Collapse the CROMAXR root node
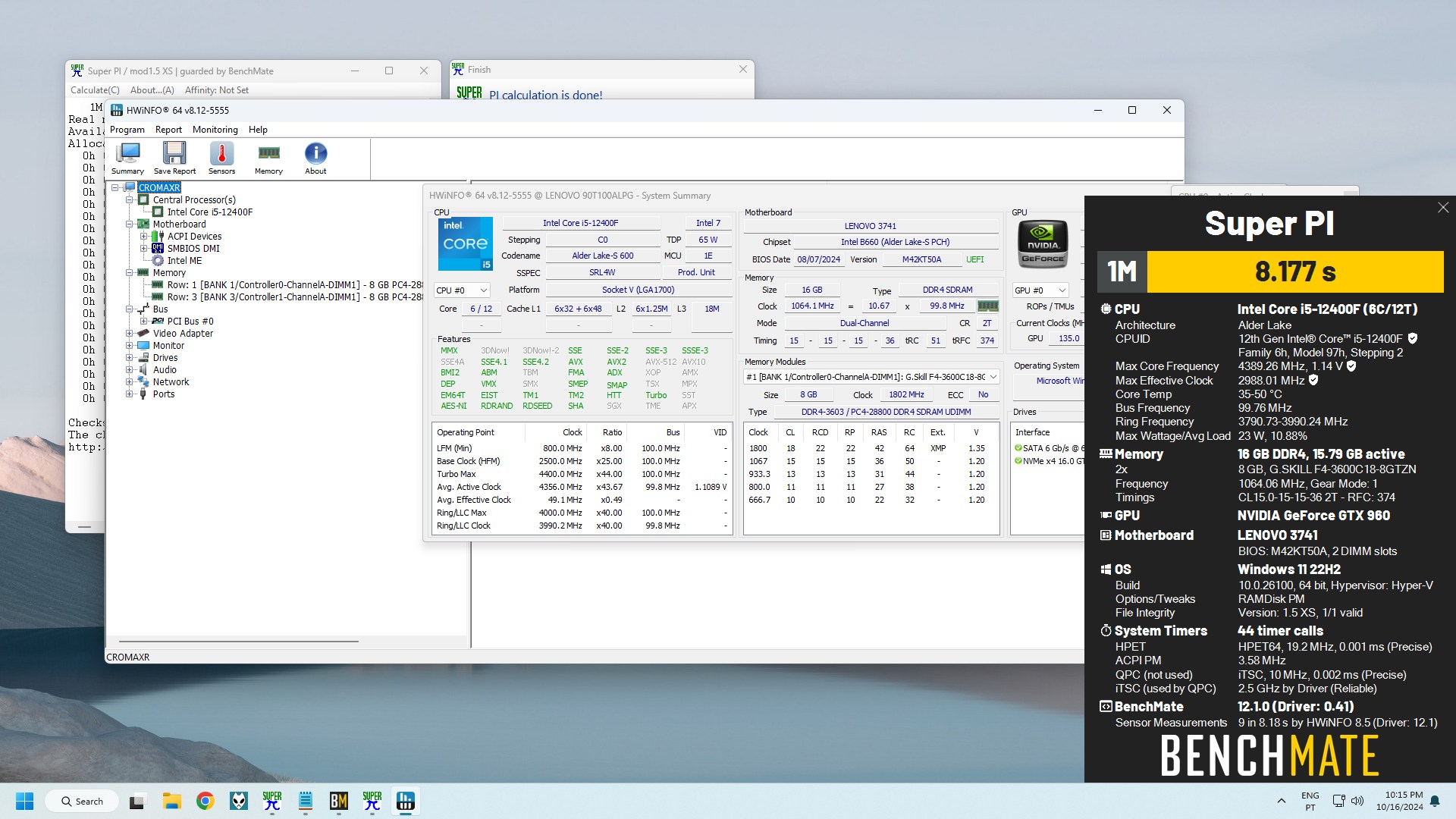1456x819 pixels. (x=115, y=188)
